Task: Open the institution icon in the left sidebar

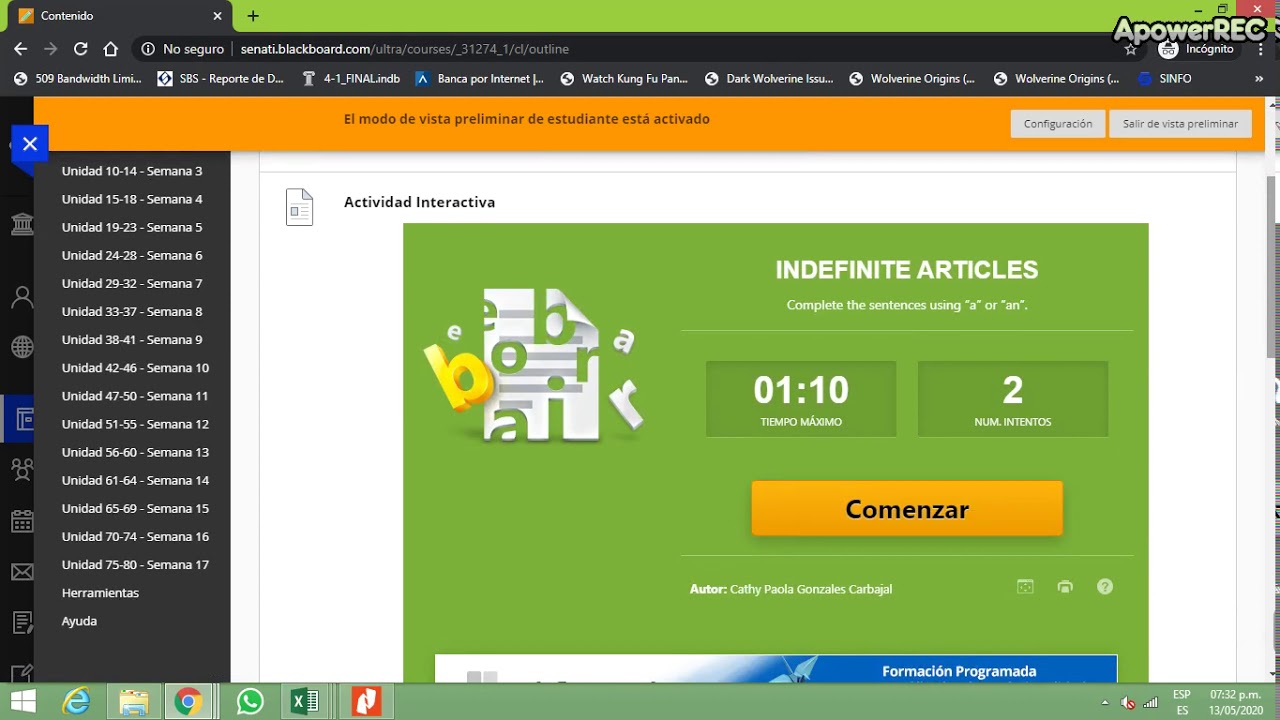Action: pyautogui.click(x=22, y=223)
